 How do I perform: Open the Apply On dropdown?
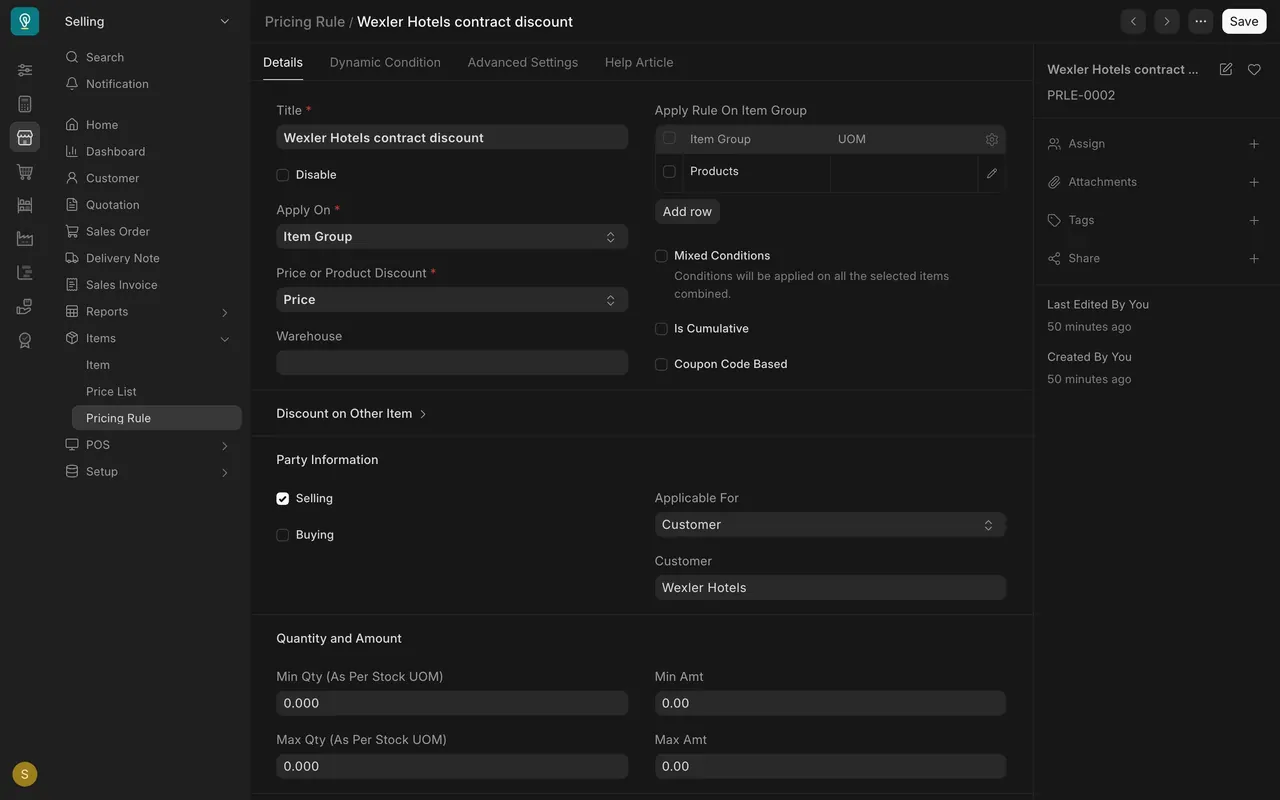[x=452, y=237]
